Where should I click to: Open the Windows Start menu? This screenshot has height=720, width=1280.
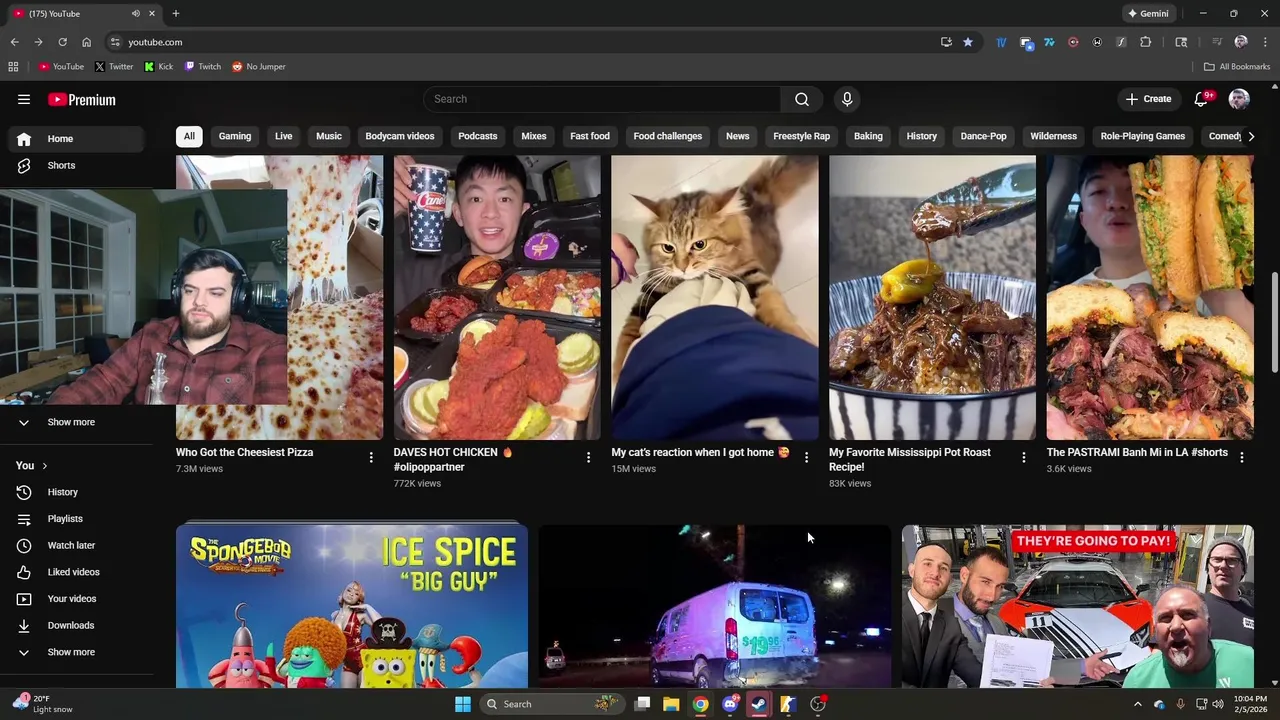coord(463,704)
